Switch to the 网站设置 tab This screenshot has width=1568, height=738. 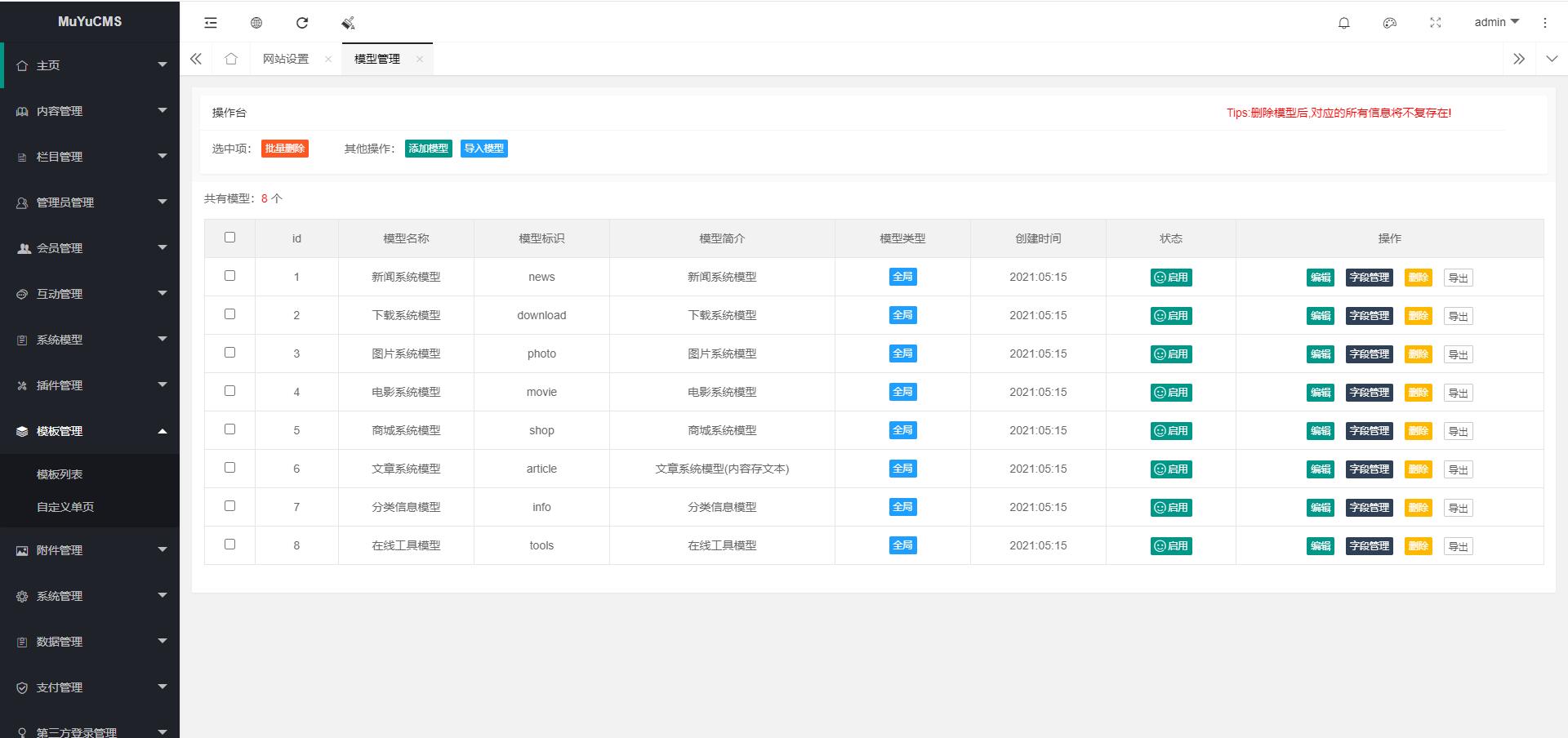click(285, 58)
